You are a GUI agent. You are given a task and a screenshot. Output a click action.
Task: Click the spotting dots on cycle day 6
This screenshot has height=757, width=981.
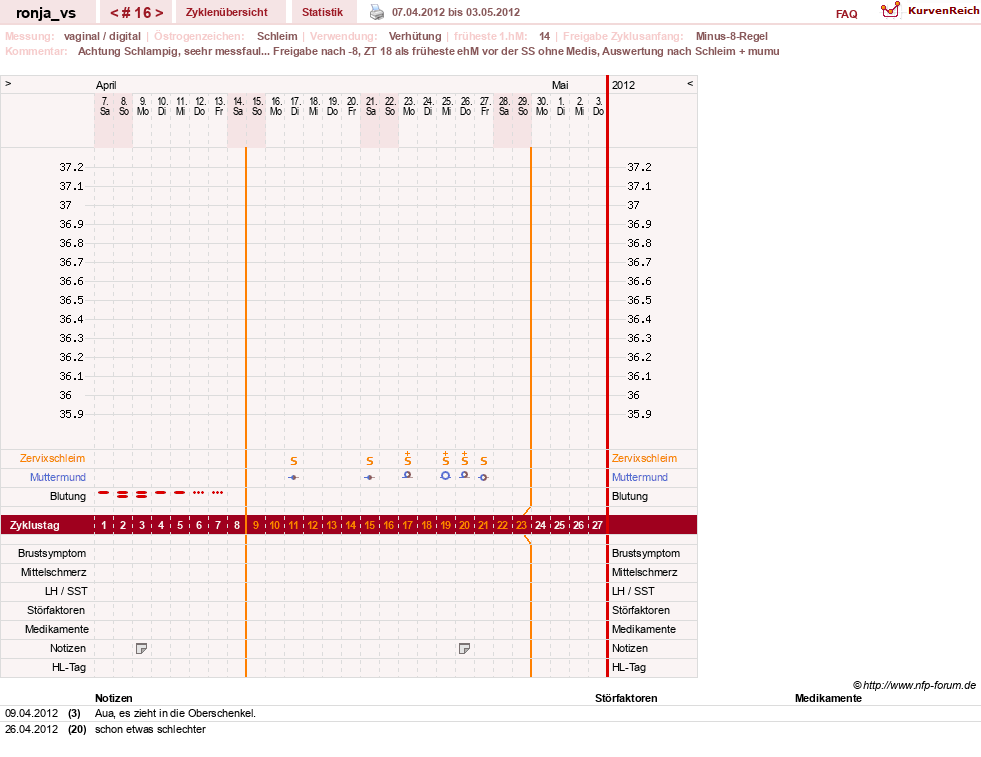(198, 493)
